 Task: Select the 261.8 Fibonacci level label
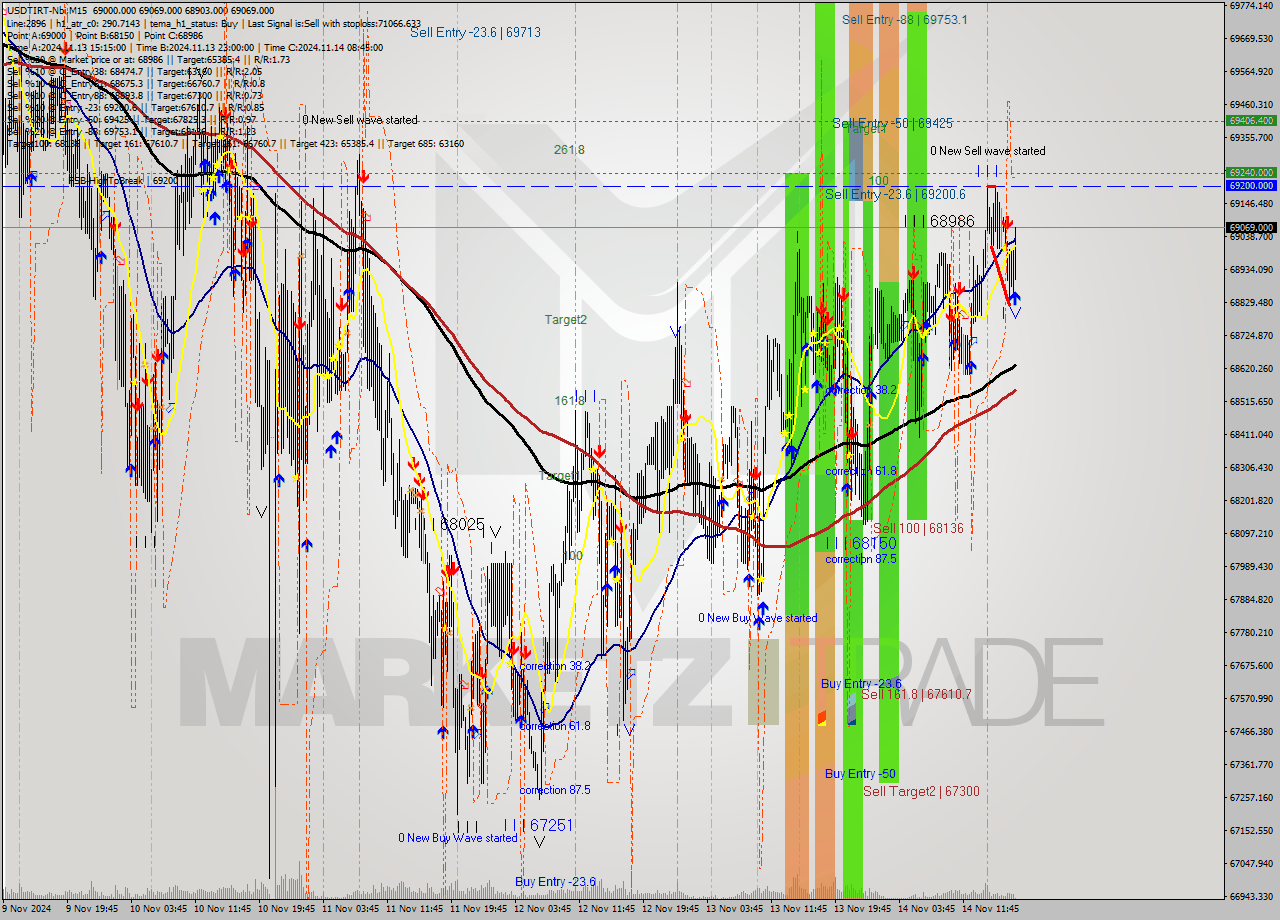pyautogui.click(x=569, y=150)
